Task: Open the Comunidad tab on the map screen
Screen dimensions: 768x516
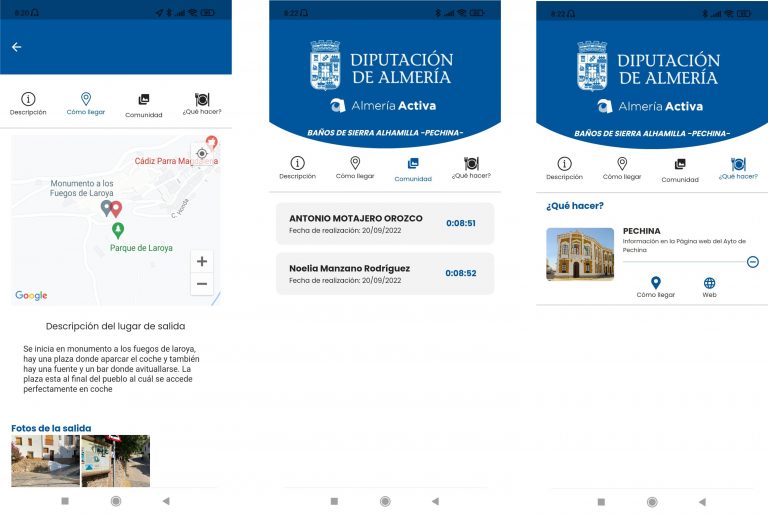Action: [143, 104]
